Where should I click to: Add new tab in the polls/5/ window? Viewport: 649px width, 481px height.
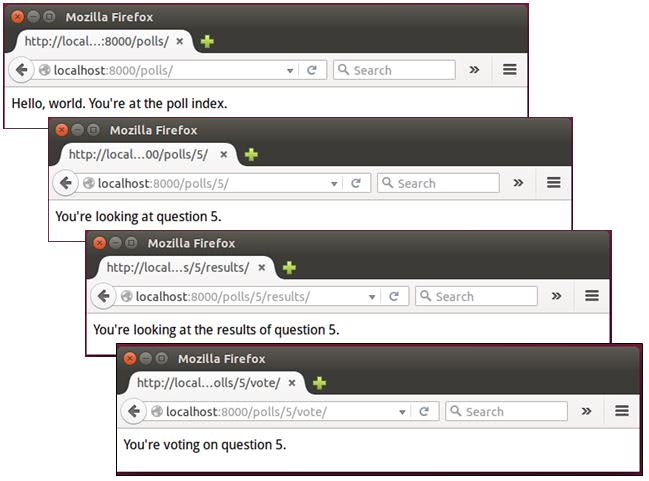point(251,155)
